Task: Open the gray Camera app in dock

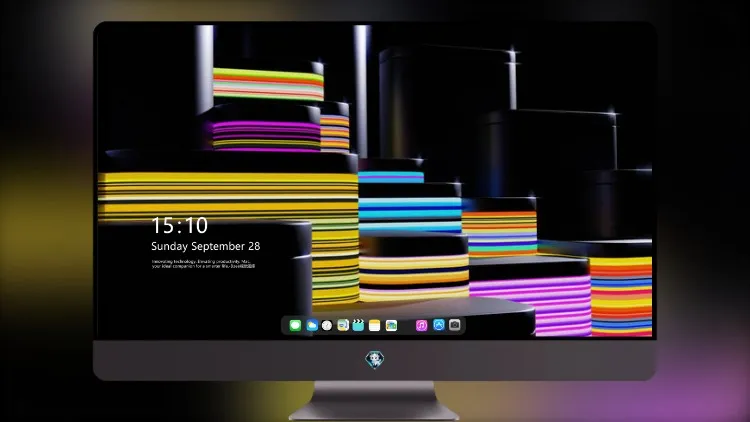Action: [x=455, y=325]
